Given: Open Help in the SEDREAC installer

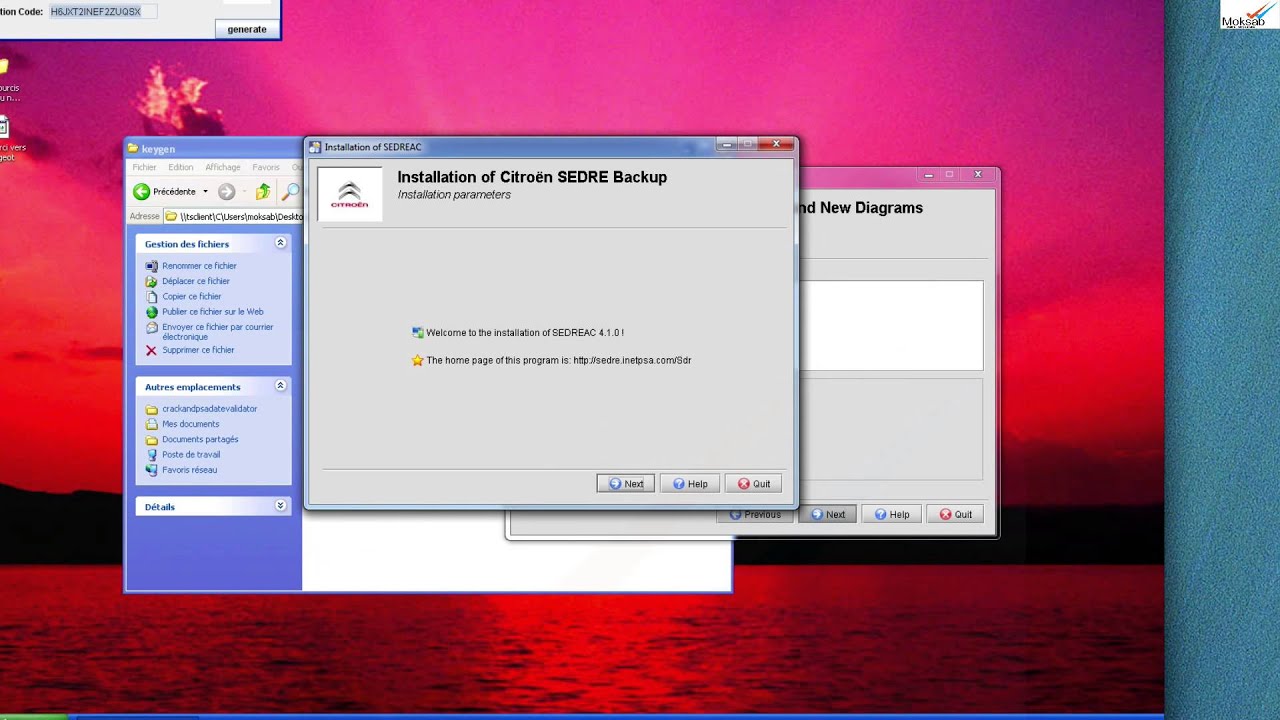Looking at the screenshot, I should point(690,484).
